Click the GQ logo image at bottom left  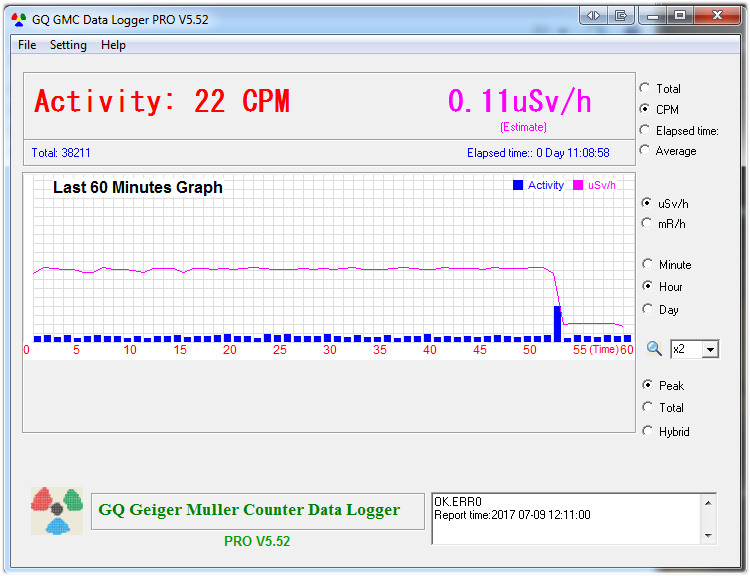click(57, 511)
